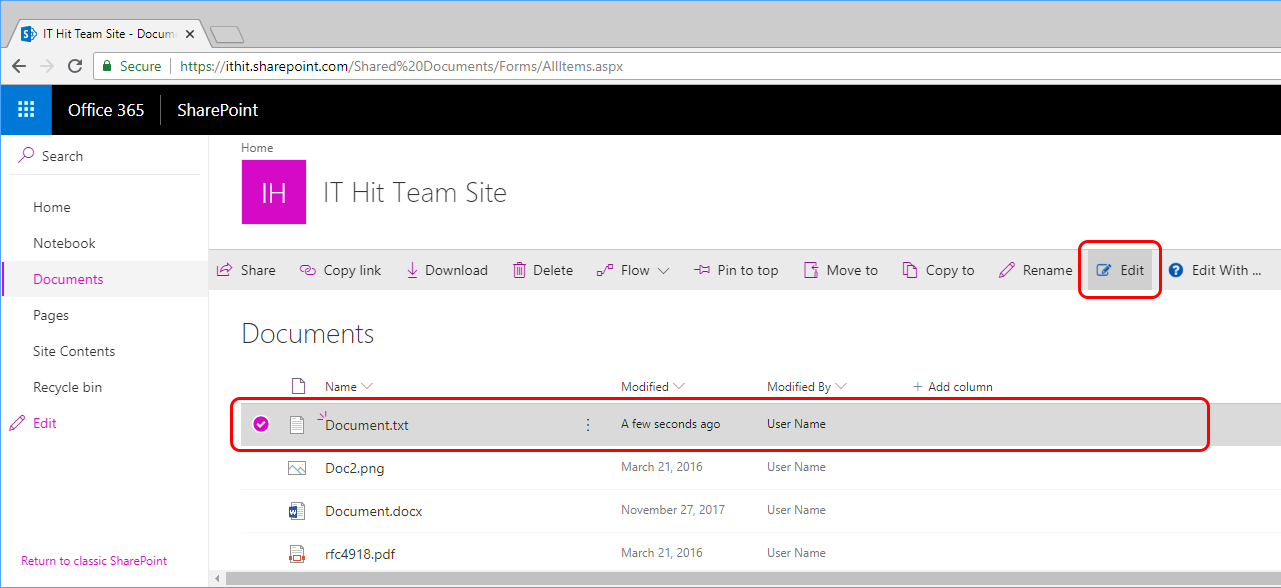
Task: Click Return to classic SharePoint link
Action: 94,561
